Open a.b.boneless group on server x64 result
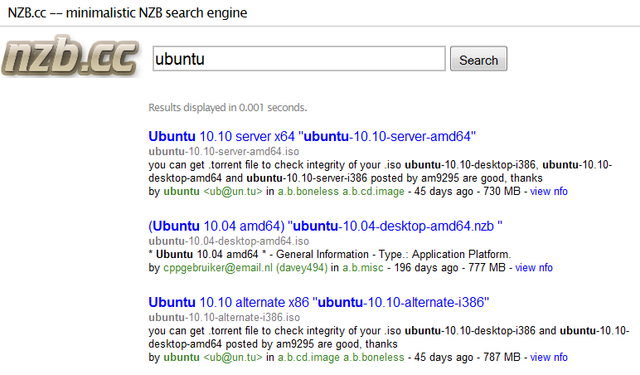Screen dimensions: 640x375 click(308, 191)
